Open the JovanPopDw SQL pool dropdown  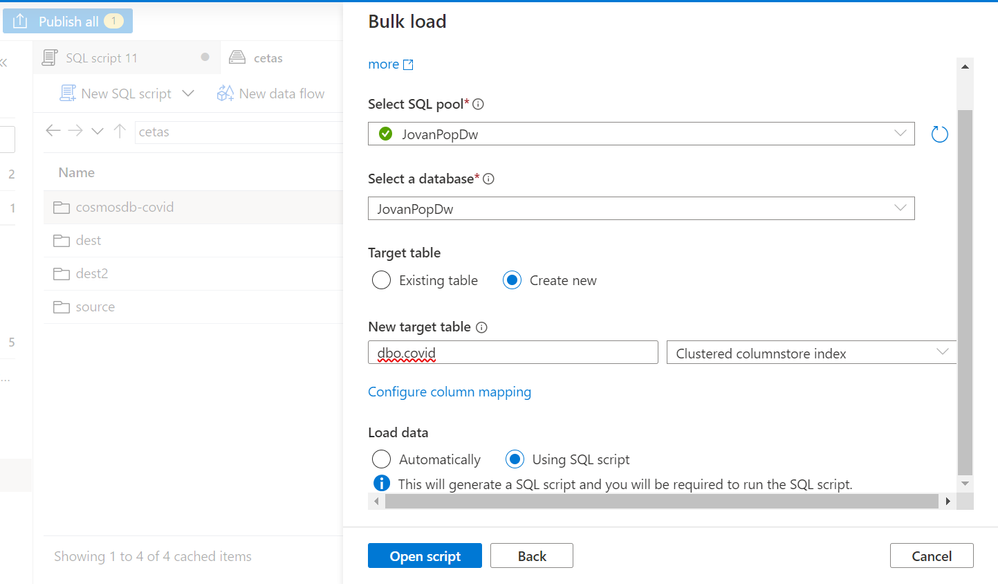(x=640, y=133)
